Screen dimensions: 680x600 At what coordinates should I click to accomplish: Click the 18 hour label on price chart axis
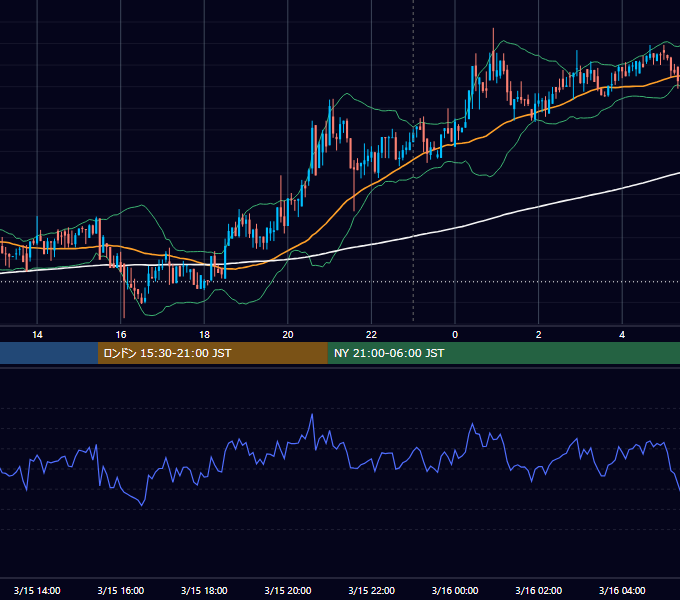coord(204,335)
